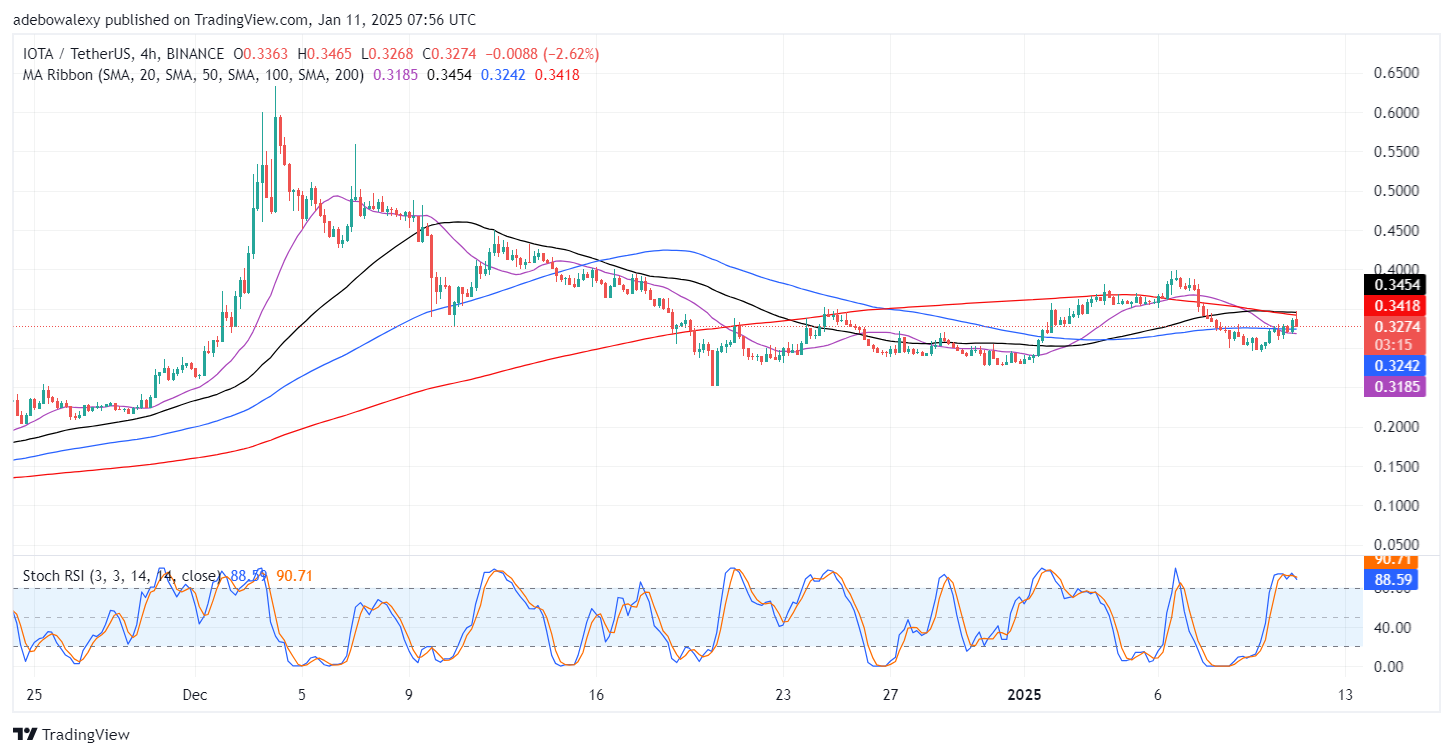
Task: Click the 0.2000 price axis value
Action: 1398,427
